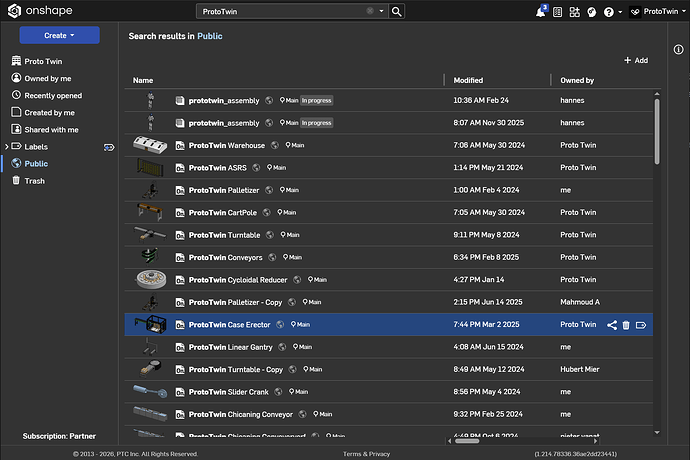Viewport: 690px width, 460px height.
Task: Click In progress label on first prototwin_assembly
Action: click(x=316, y=100)
